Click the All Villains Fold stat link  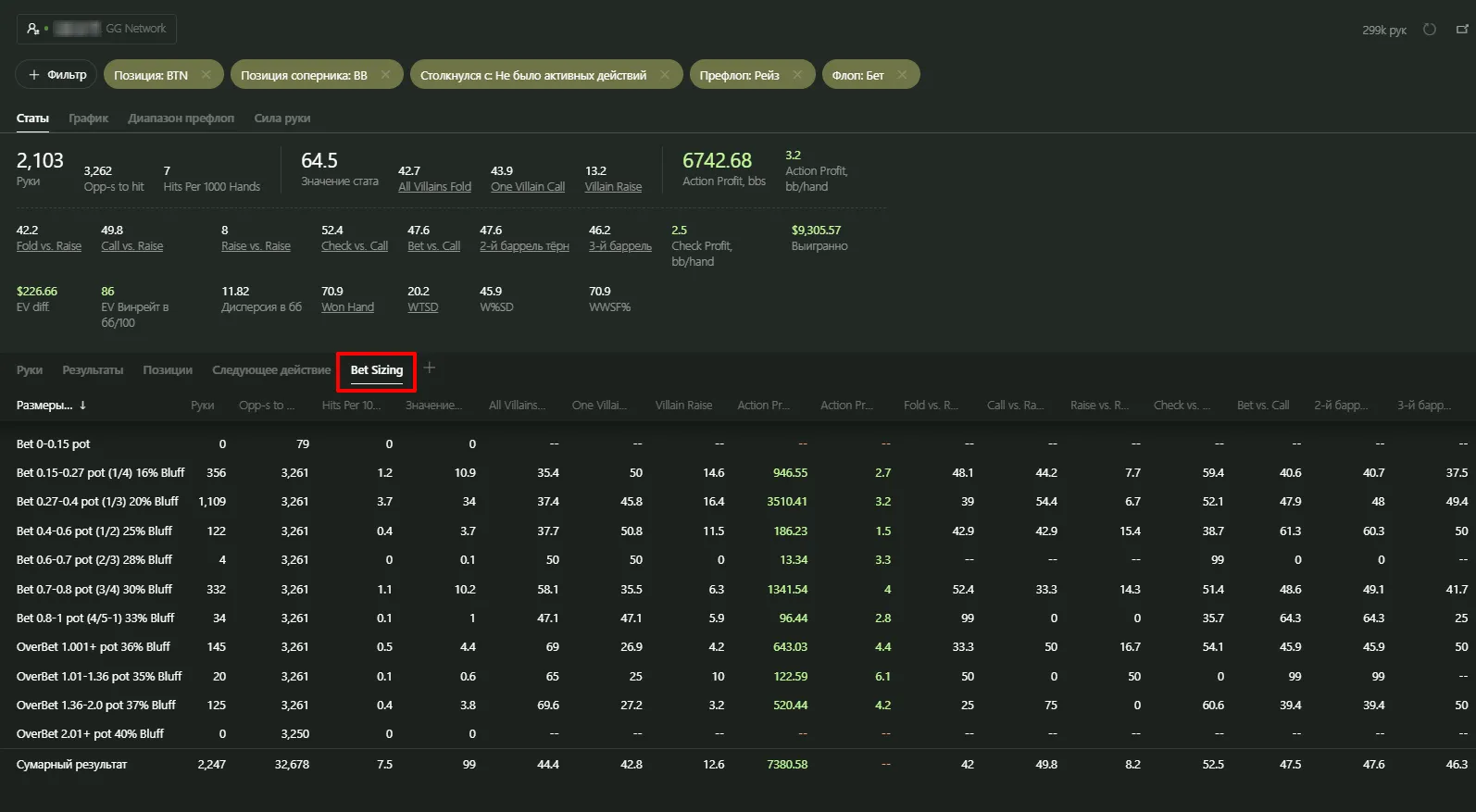tap(434, 187)
